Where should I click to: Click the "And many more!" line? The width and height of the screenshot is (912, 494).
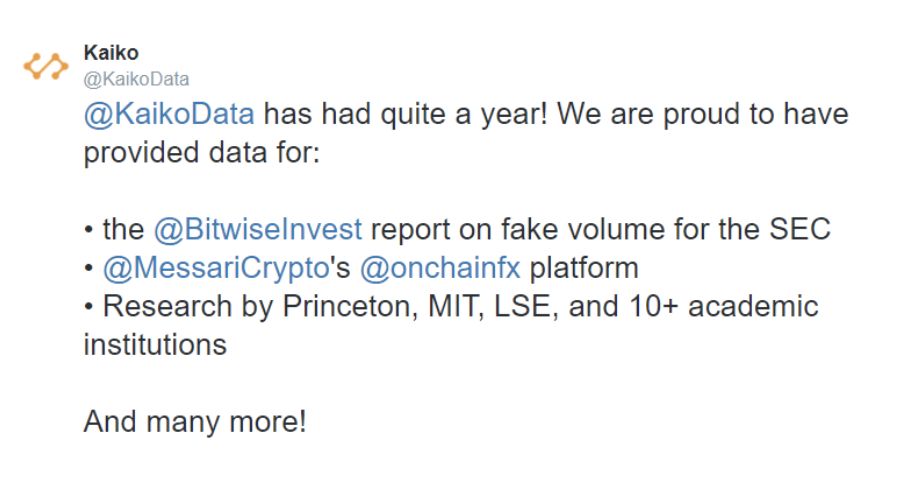point(195,422)
